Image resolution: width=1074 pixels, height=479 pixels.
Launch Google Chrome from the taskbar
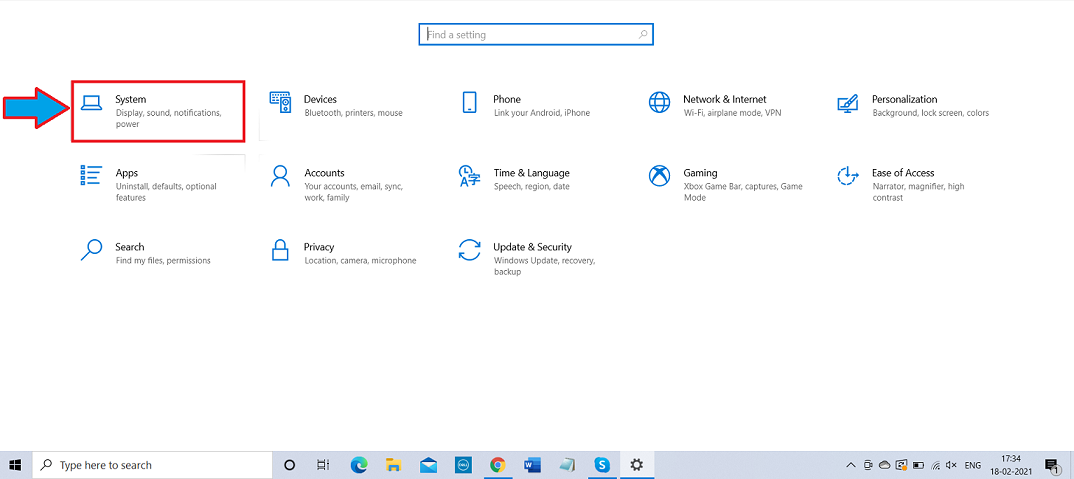tap(497, 465)
